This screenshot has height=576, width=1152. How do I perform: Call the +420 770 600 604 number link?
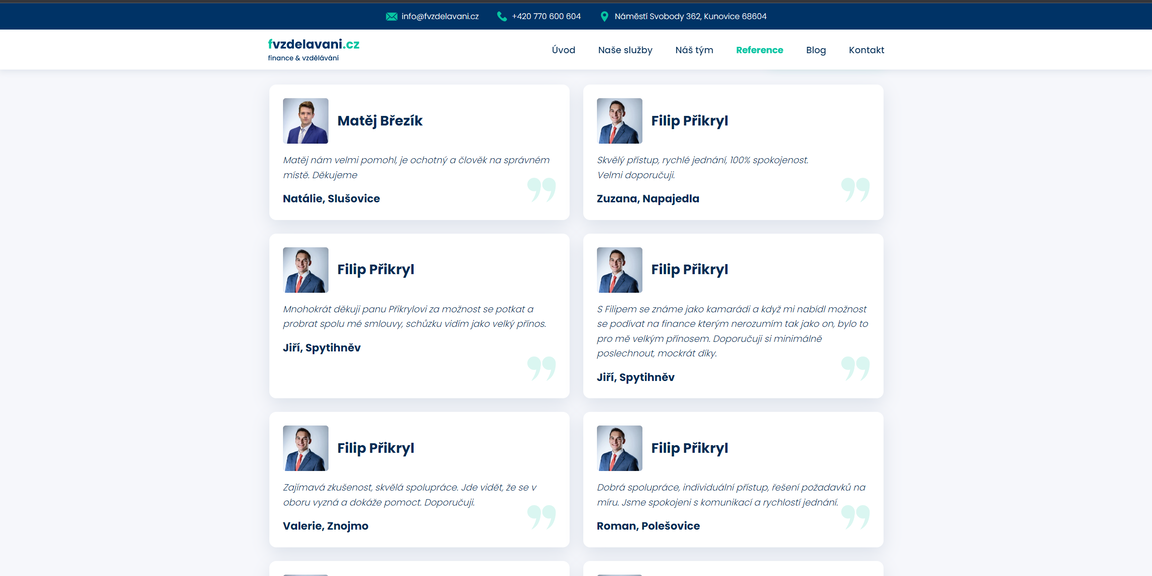pyautogui.click(x=546, y=17)
